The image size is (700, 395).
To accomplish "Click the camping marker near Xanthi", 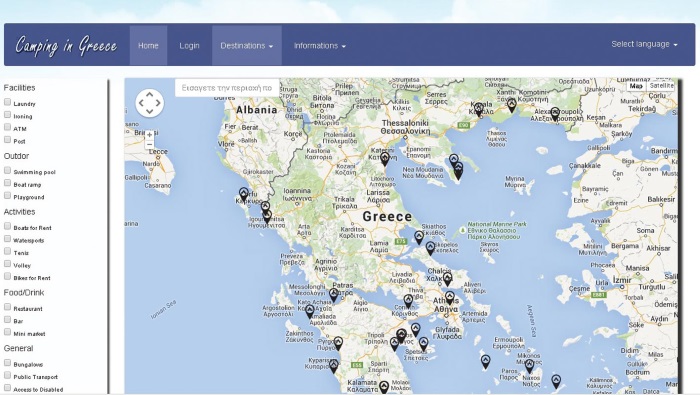I will click(512, 105).
